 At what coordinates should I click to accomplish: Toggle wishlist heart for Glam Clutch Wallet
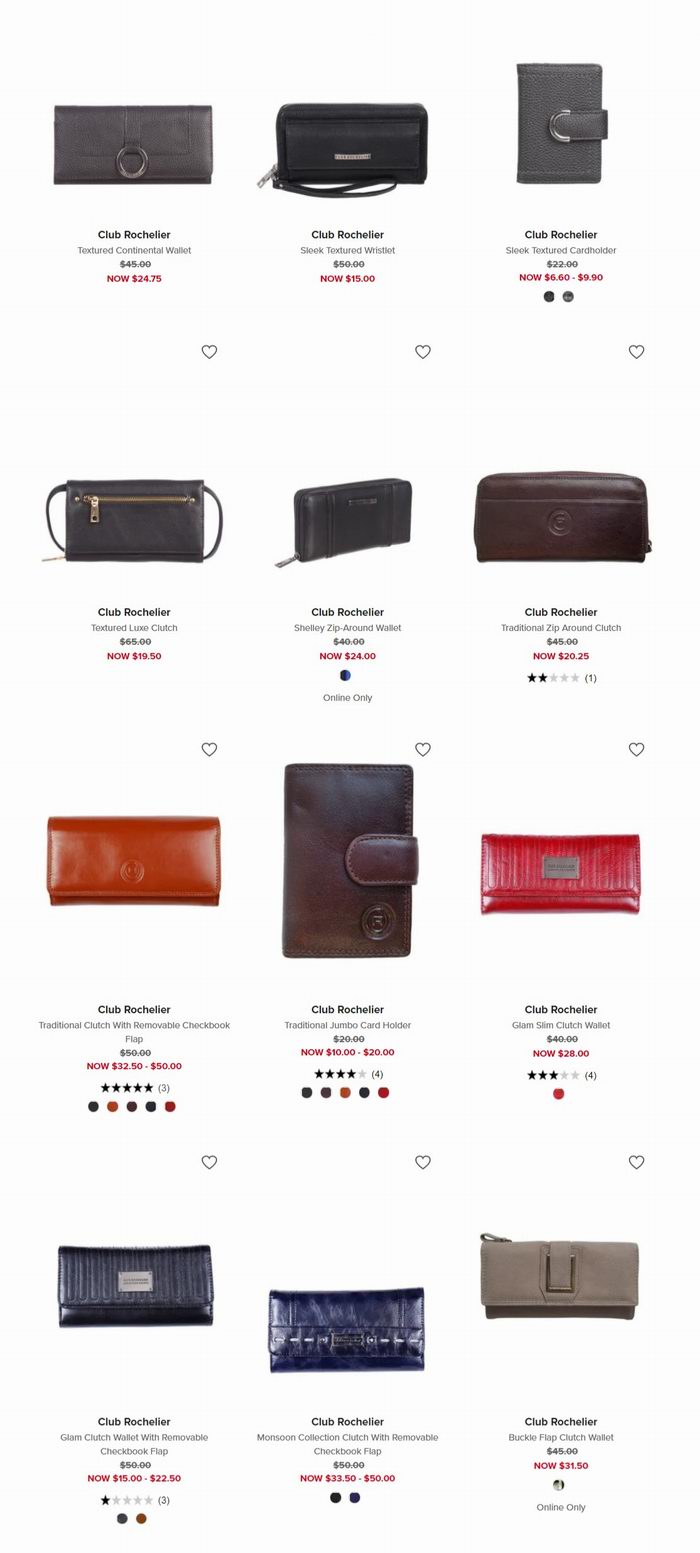click(x=209, y=1162)
